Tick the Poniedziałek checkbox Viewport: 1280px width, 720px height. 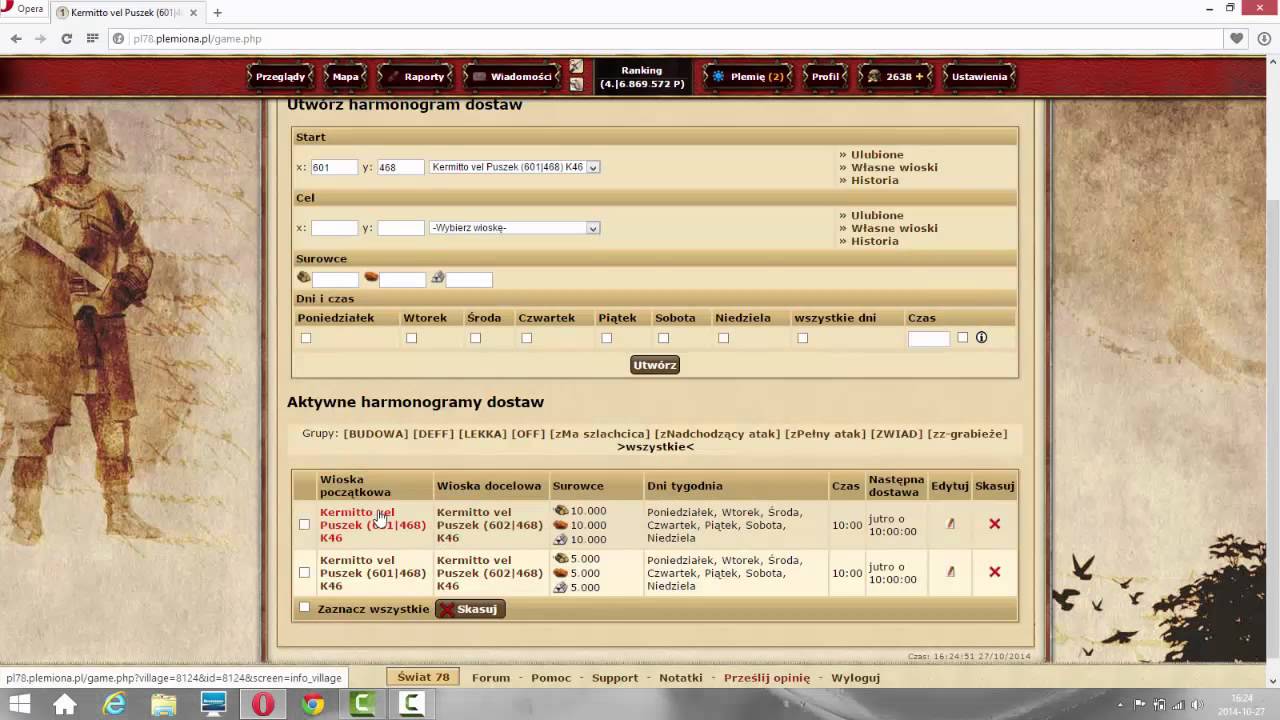click(306, 338)
